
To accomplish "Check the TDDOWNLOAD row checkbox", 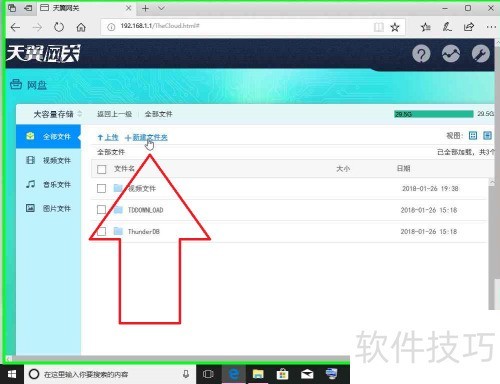I will tap(101, 210).
